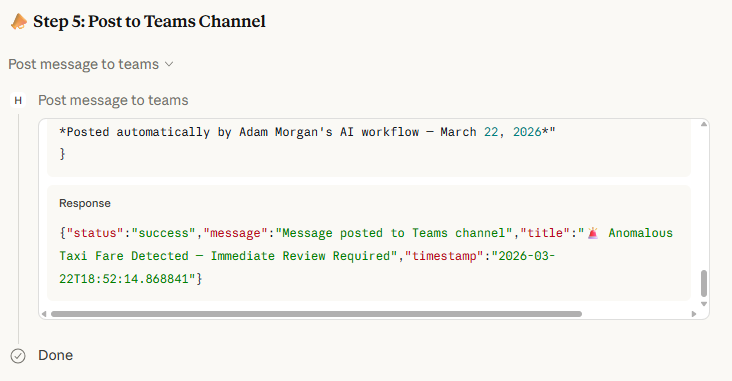732x381 pixels.
Task: Collapse the Post message to teams chevron
Action: tap(169, 64)
